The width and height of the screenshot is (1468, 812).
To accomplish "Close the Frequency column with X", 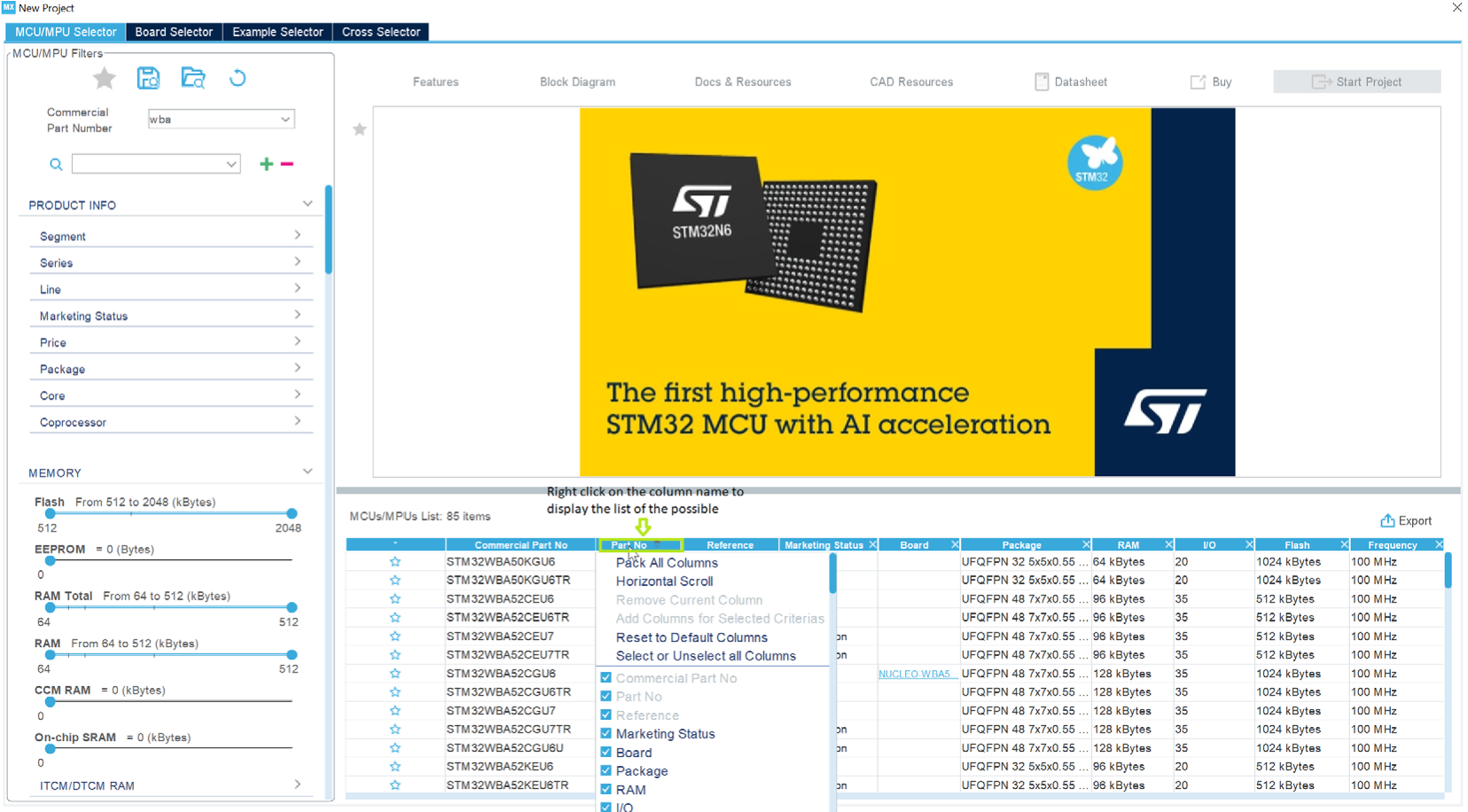I will tap(1439, 545).
